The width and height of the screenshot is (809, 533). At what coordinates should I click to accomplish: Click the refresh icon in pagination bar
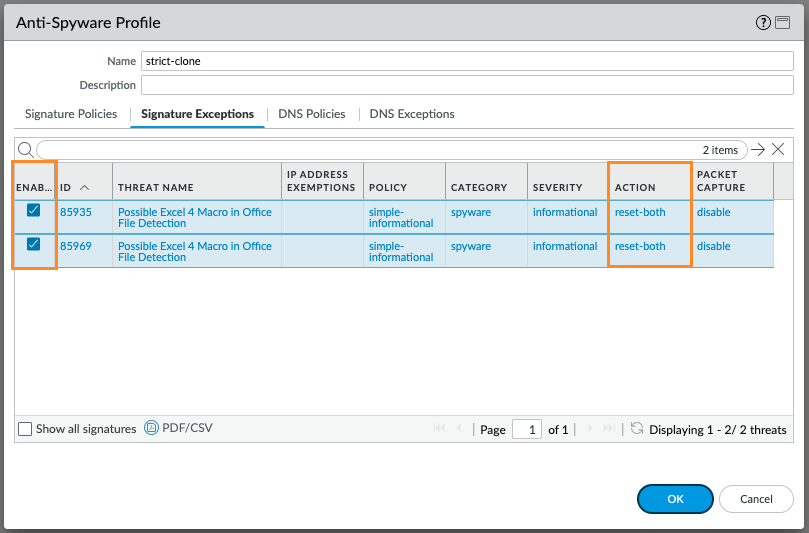[x=636, y=429]
